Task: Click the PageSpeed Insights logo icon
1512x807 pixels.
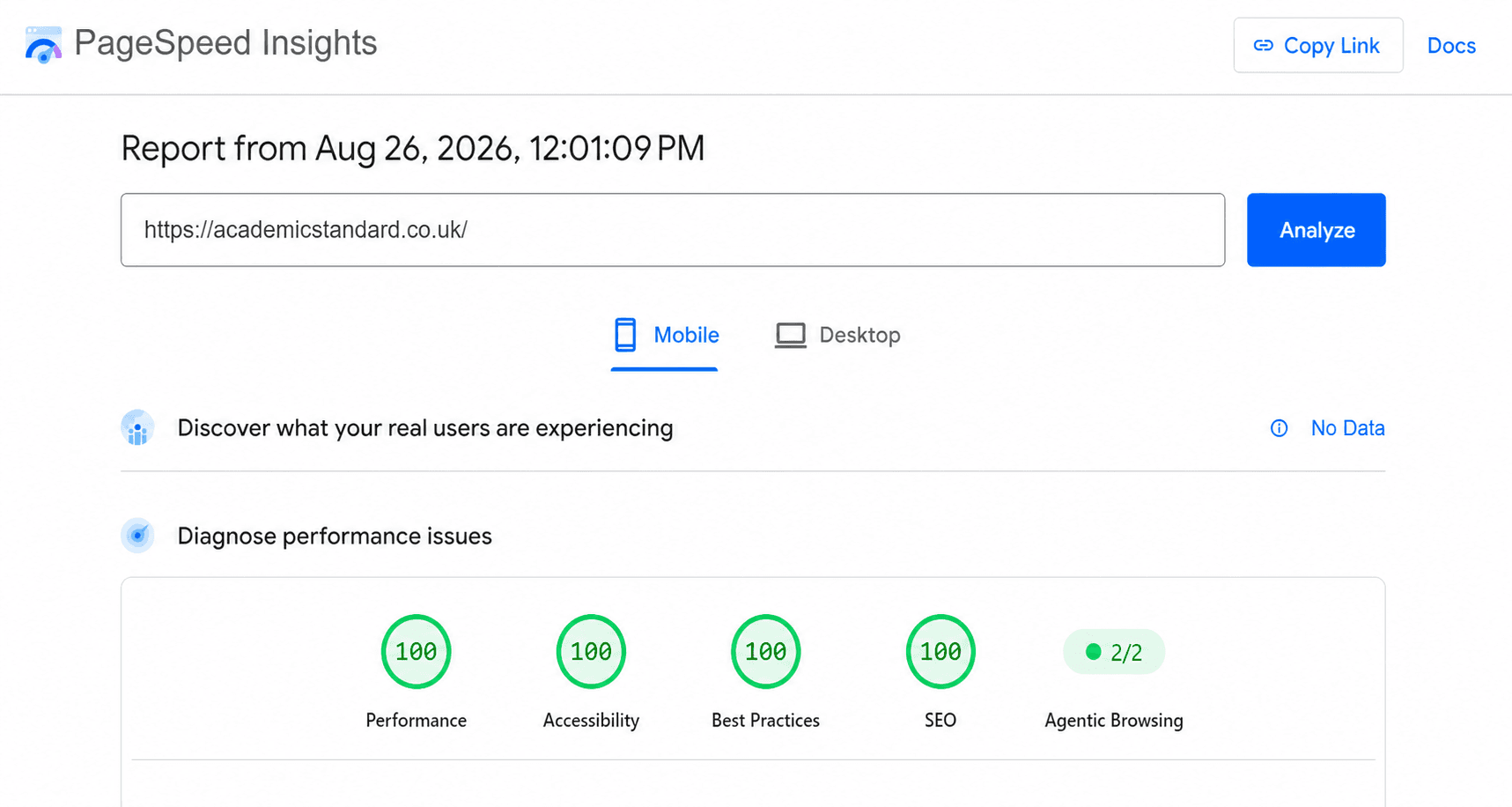Action: tap(43, 44)
